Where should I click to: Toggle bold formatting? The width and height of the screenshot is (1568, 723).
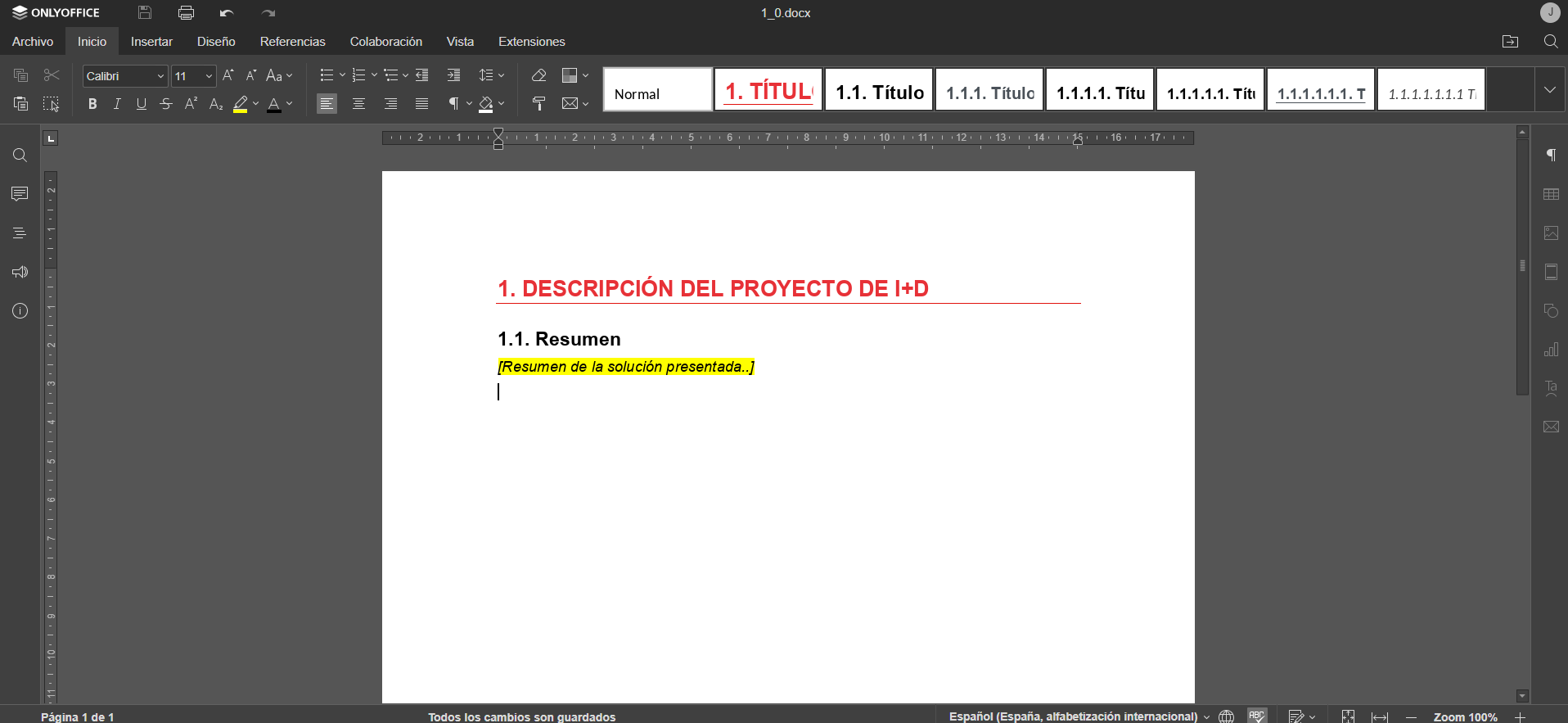pos(92,104)
